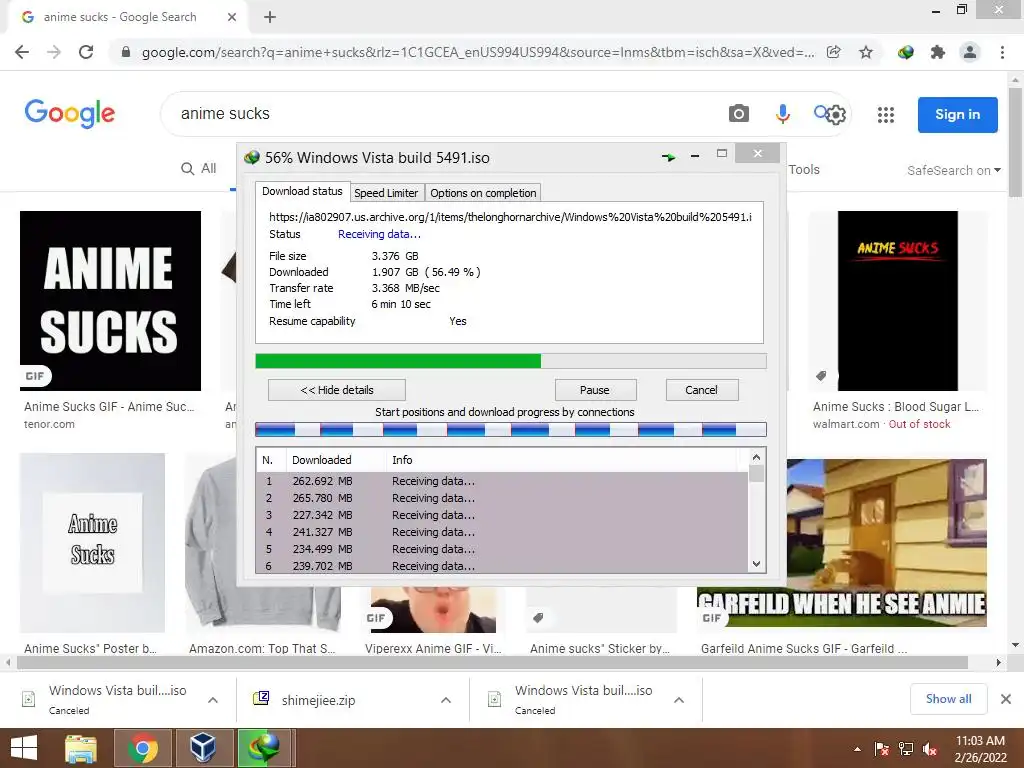Click the Info column header
The image size is (1024, 768).
click(x=564, y=460)
